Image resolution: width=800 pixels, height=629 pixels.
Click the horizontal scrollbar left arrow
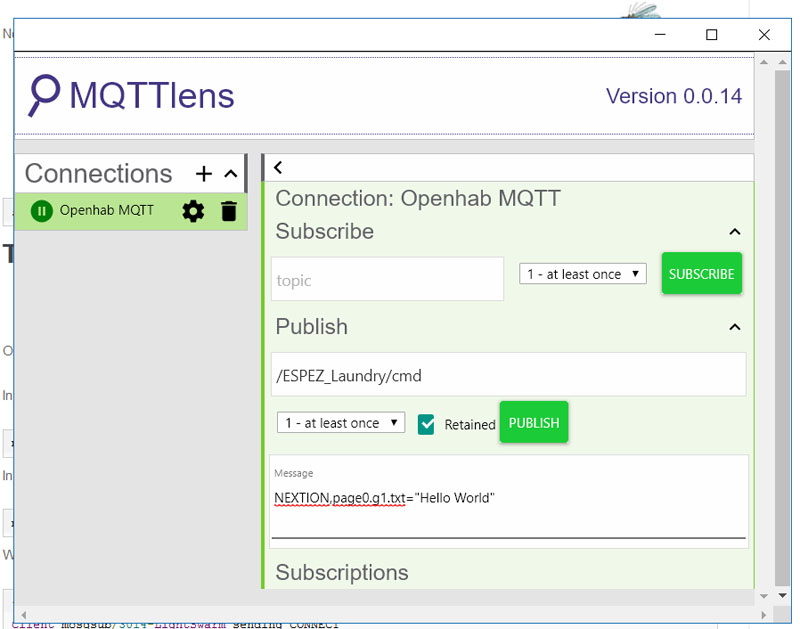(23, 615)
